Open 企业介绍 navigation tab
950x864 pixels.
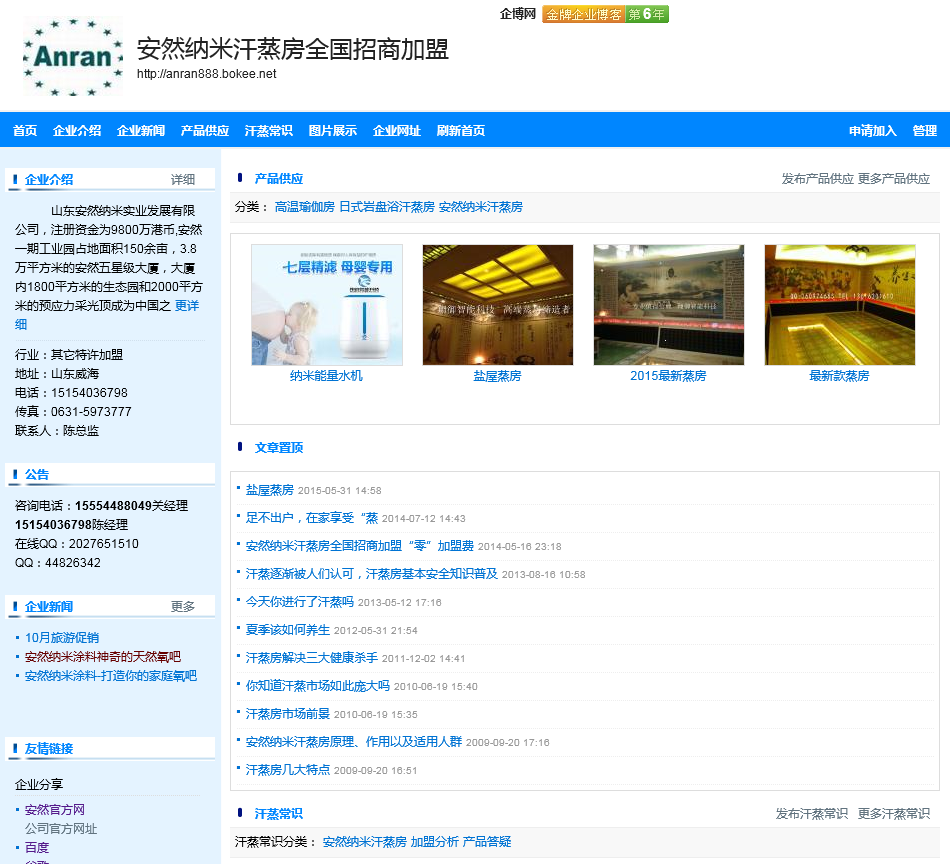[77, 130]
